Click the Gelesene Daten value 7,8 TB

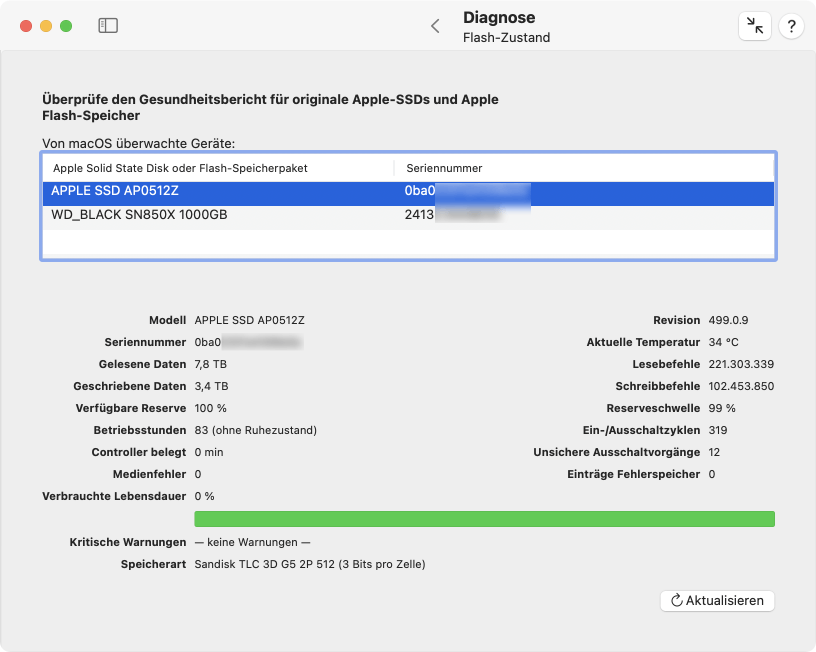[x=210, y=364]
